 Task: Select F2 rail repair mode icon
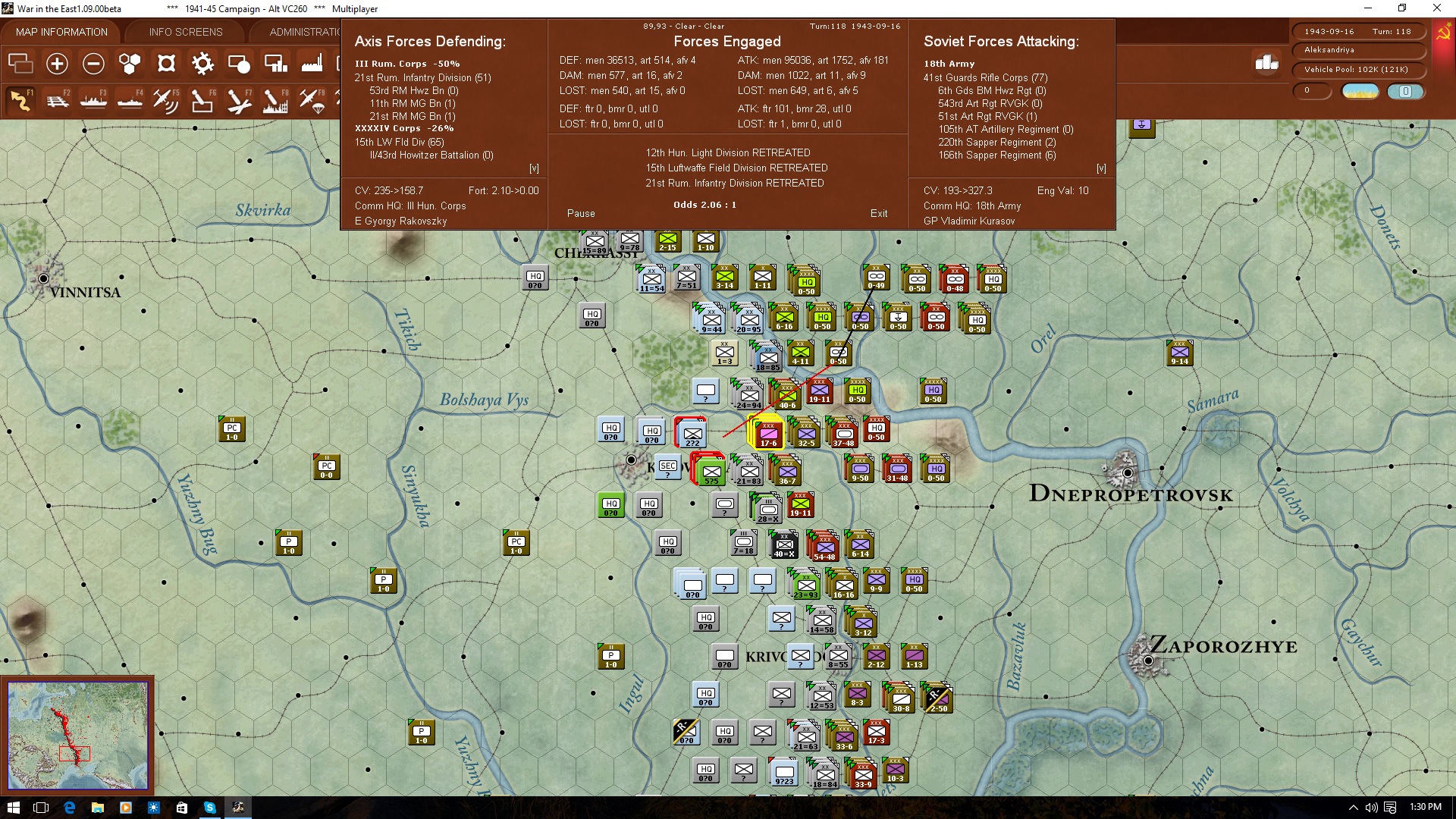pos(58,100)
